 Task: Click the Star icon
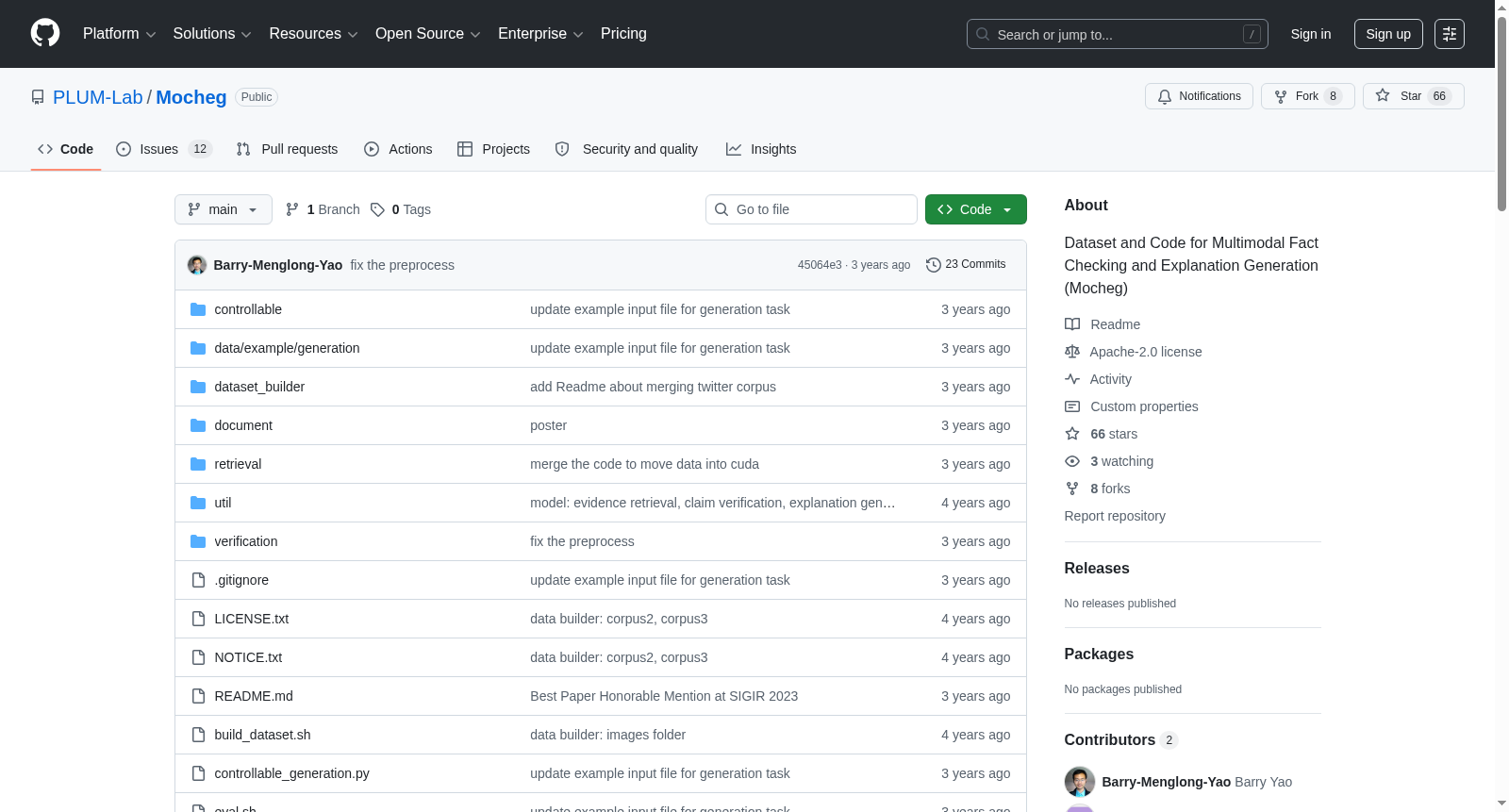pos(1383,95)
